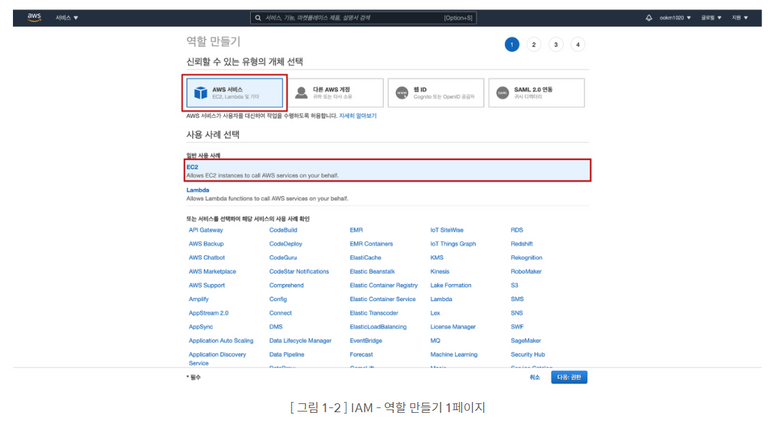Choose Forecast service

tap(361, 354)
